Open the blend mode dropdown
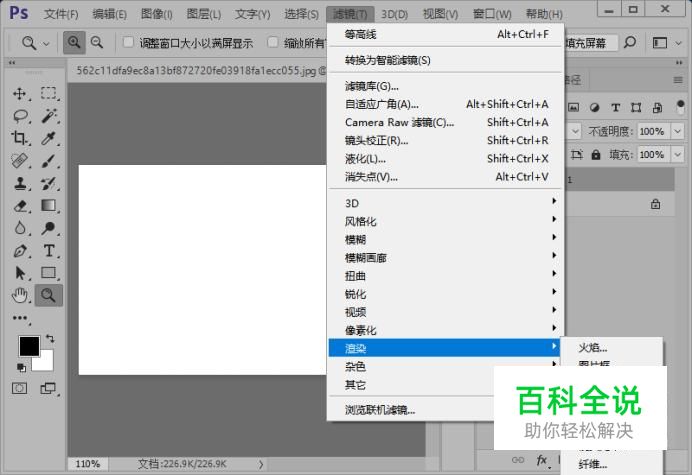Screen dimensions: 692x475 tap(575, 131)
